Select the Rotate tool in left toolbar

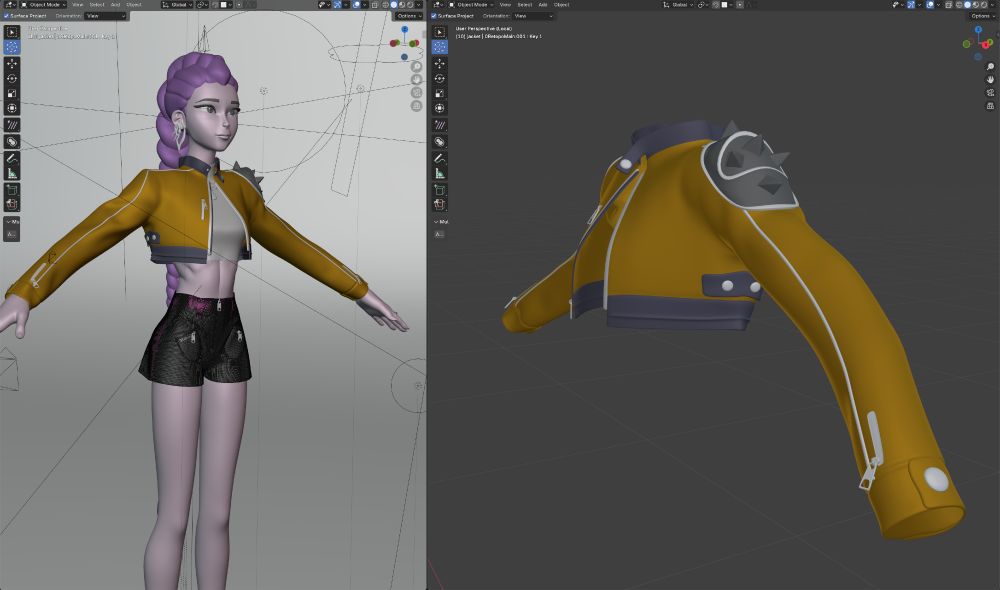tap(12, 78)
